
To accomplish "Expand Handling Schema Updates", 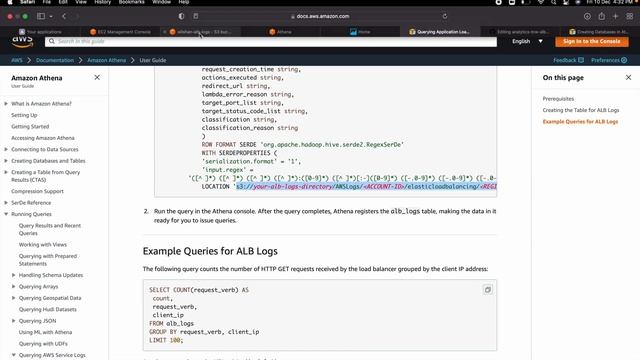I will (13, 275).
